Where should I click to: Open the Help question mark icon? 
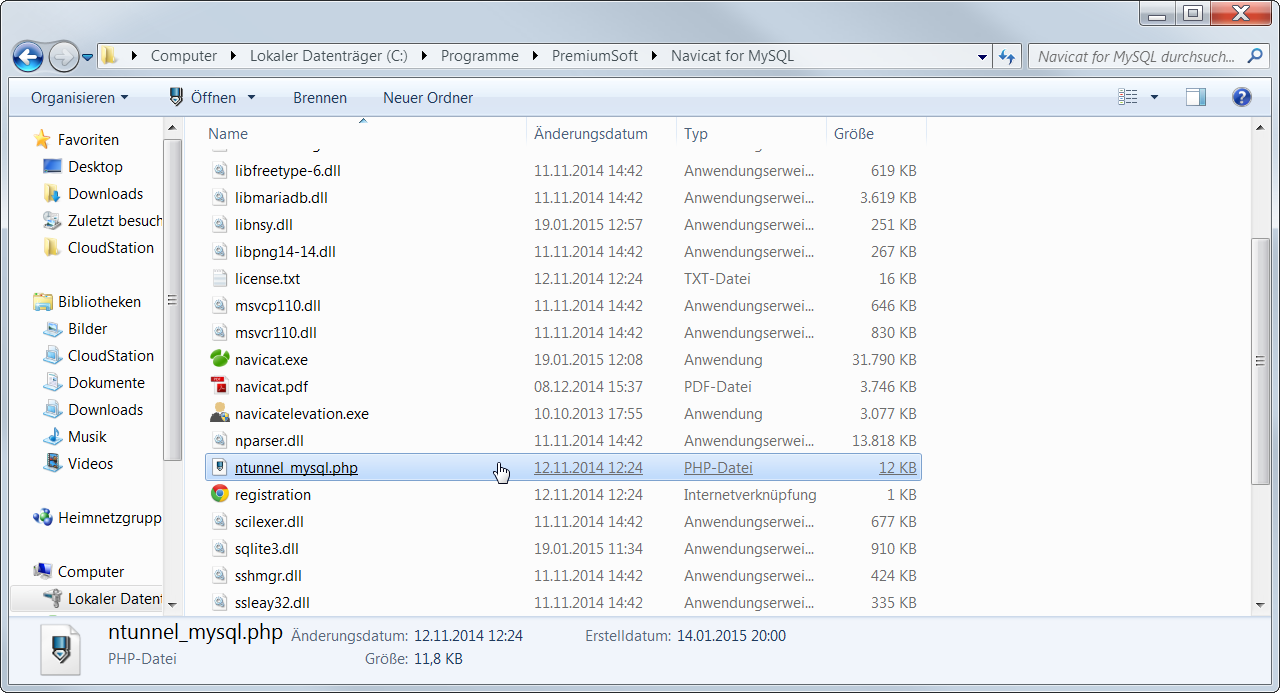(x=1242, y=97)
